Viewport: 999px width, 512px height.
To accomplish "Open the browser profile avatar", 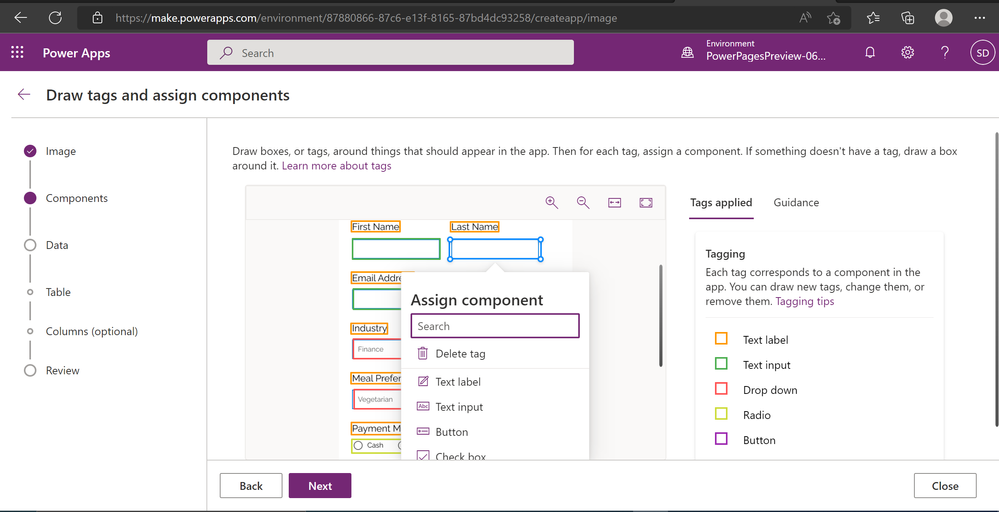I will 944,18.
